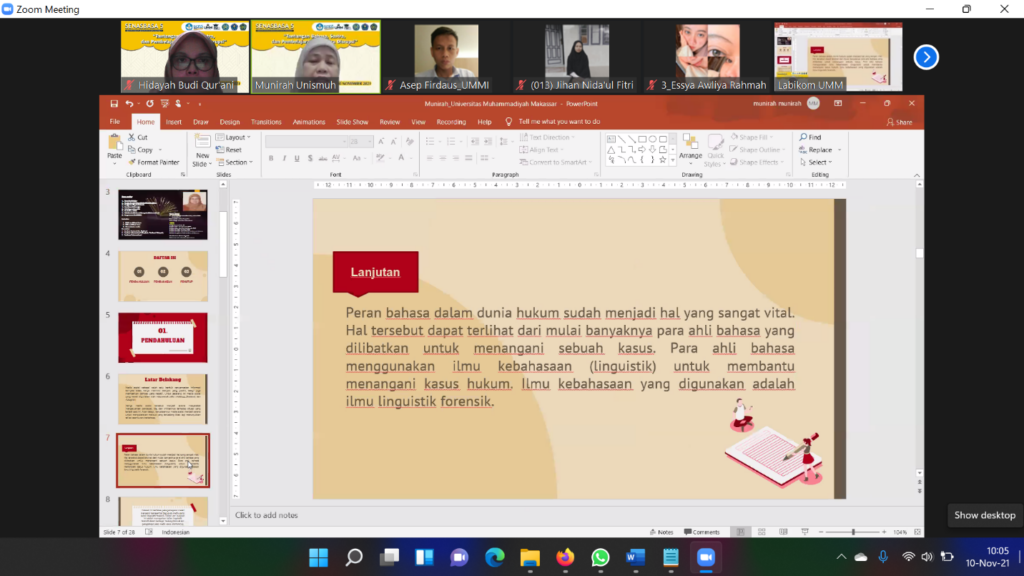Viewport: 1024px width, 576px height.
Task: Start Slide Show from the status bar icon
Action: 805,532
